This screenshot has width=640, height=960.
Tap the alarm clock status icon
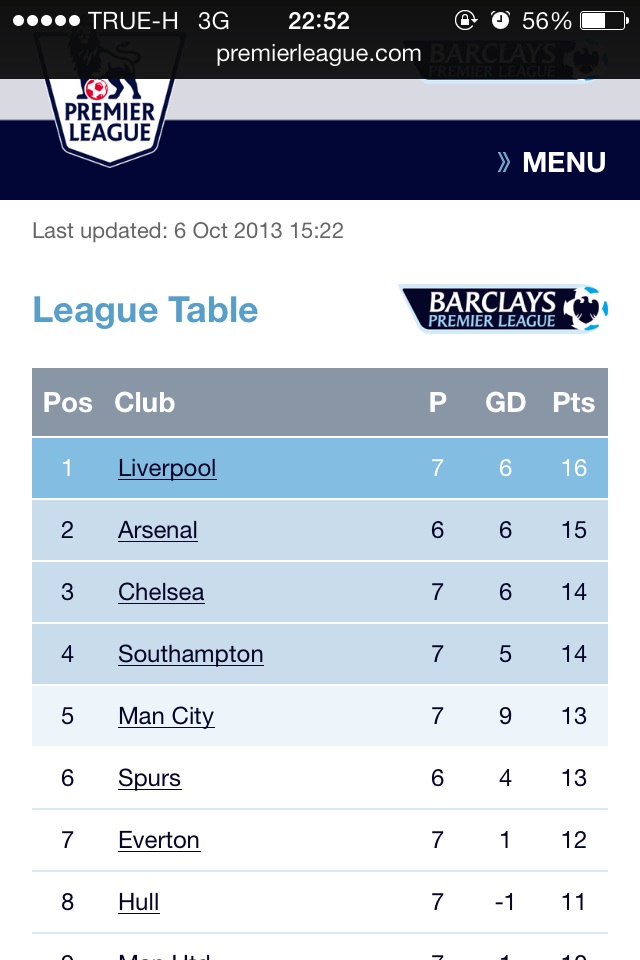[x=500, y=21]
